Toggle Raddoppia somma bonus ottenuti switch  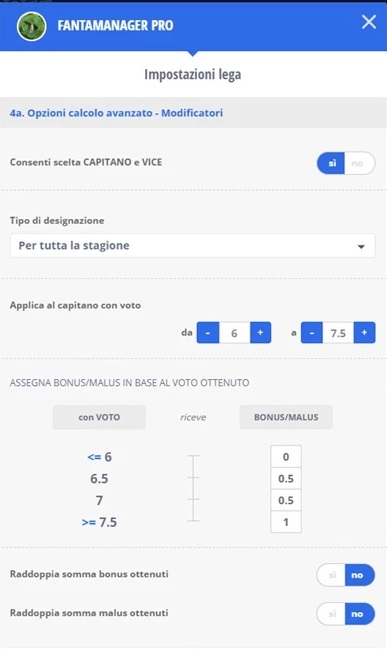(346, 575)
